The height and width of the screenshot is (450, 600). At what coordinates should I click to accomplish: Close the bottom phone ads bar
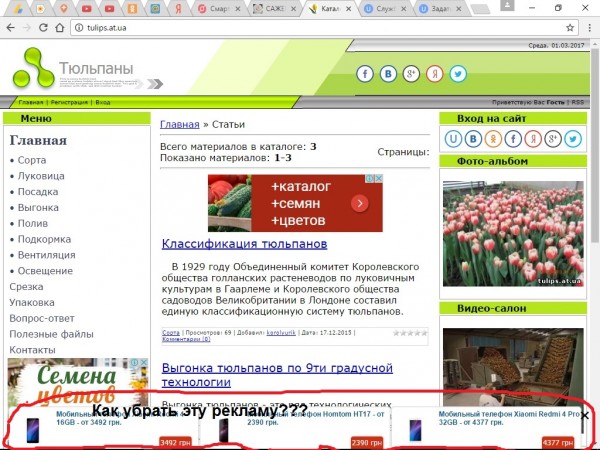click(x=585, y=415)
